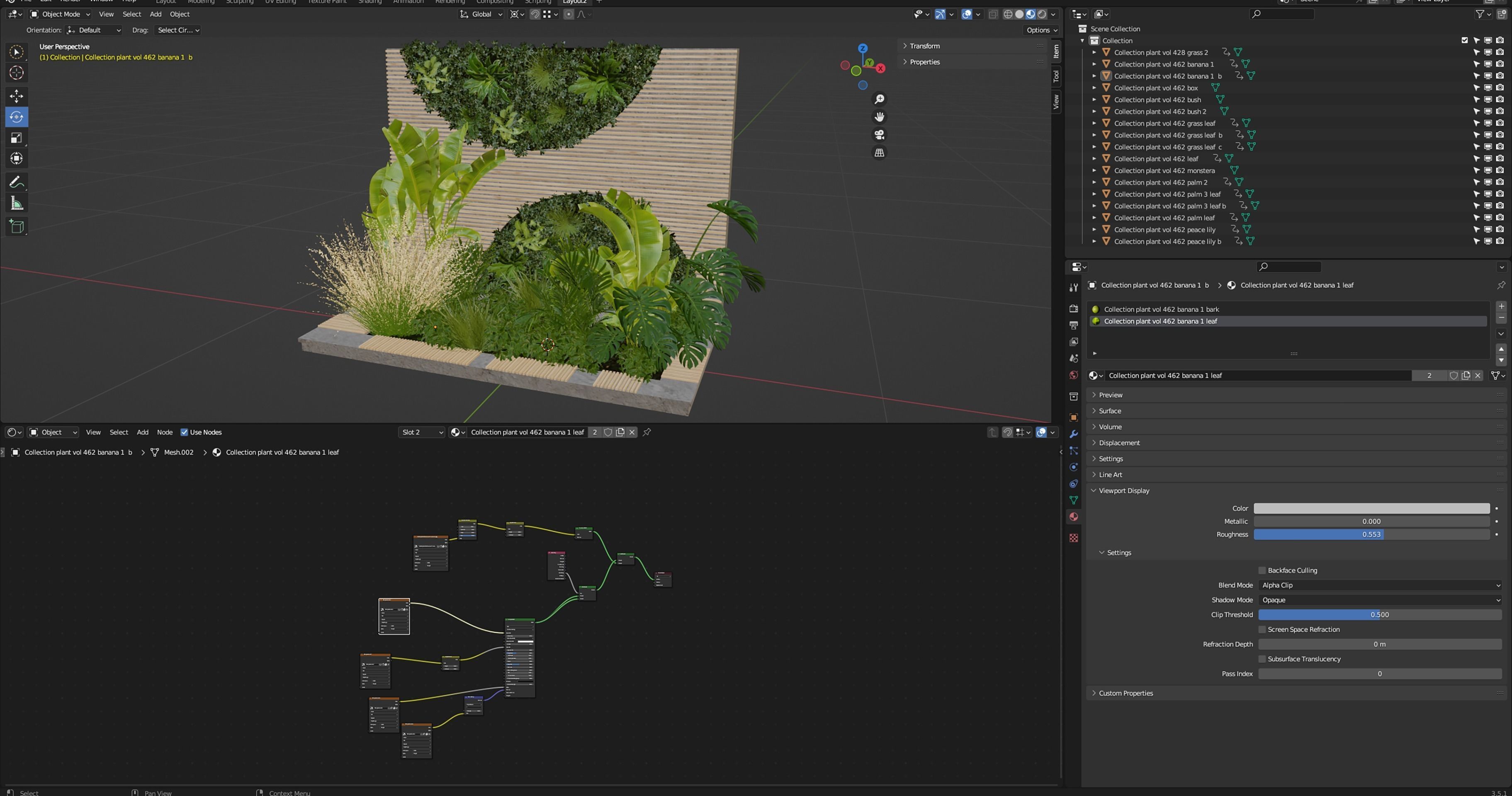Select 'banana 1 bark' material slot
Image resolution: width=1512 pixels, height=796 pixels.
[1288, 309]
